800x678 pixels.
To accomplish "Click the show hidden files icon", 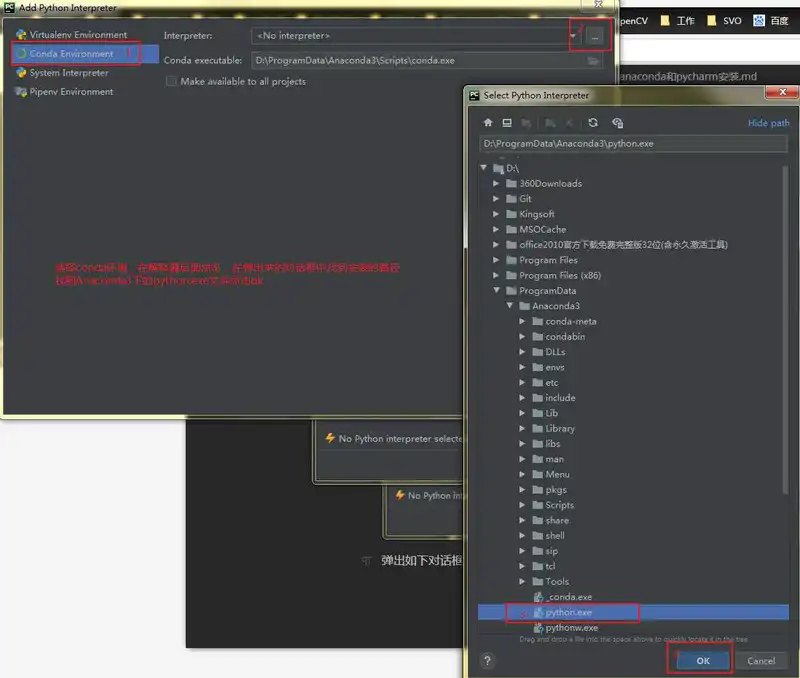I will click(617, 123).
